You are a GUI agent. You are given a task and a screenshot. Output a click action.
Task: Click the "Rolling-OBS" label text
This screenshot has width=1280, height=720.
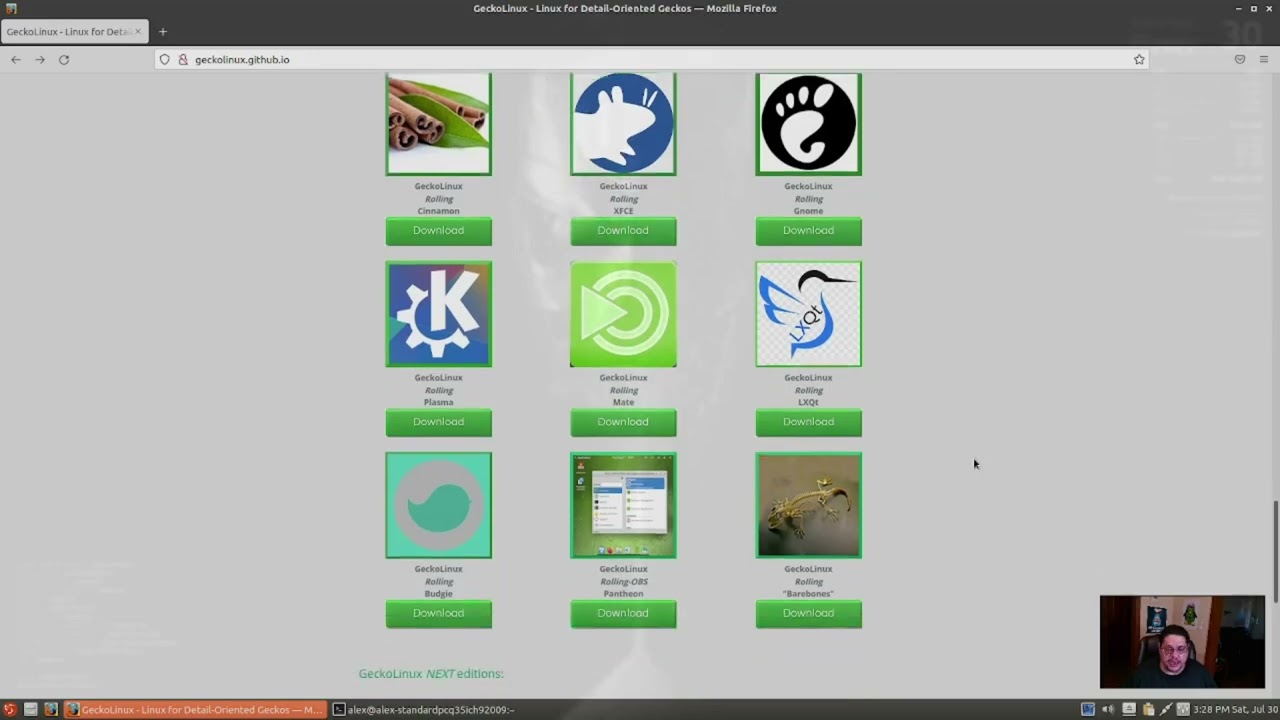tap(623, 581)
